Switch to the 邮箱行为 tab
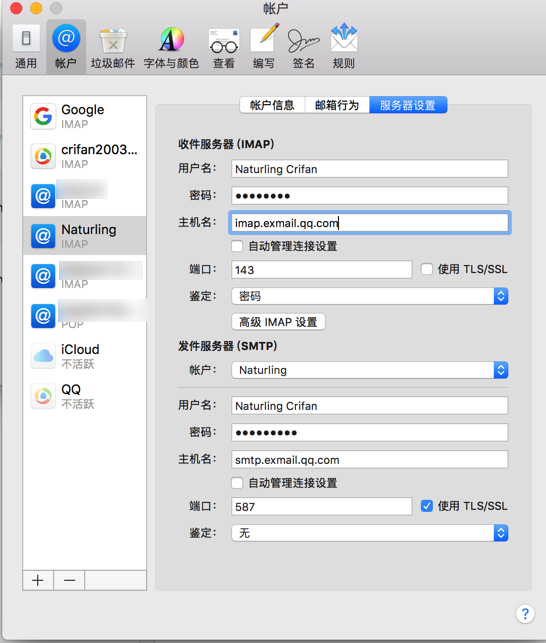This screenshot has width=546, height=643. pos(337,105)
